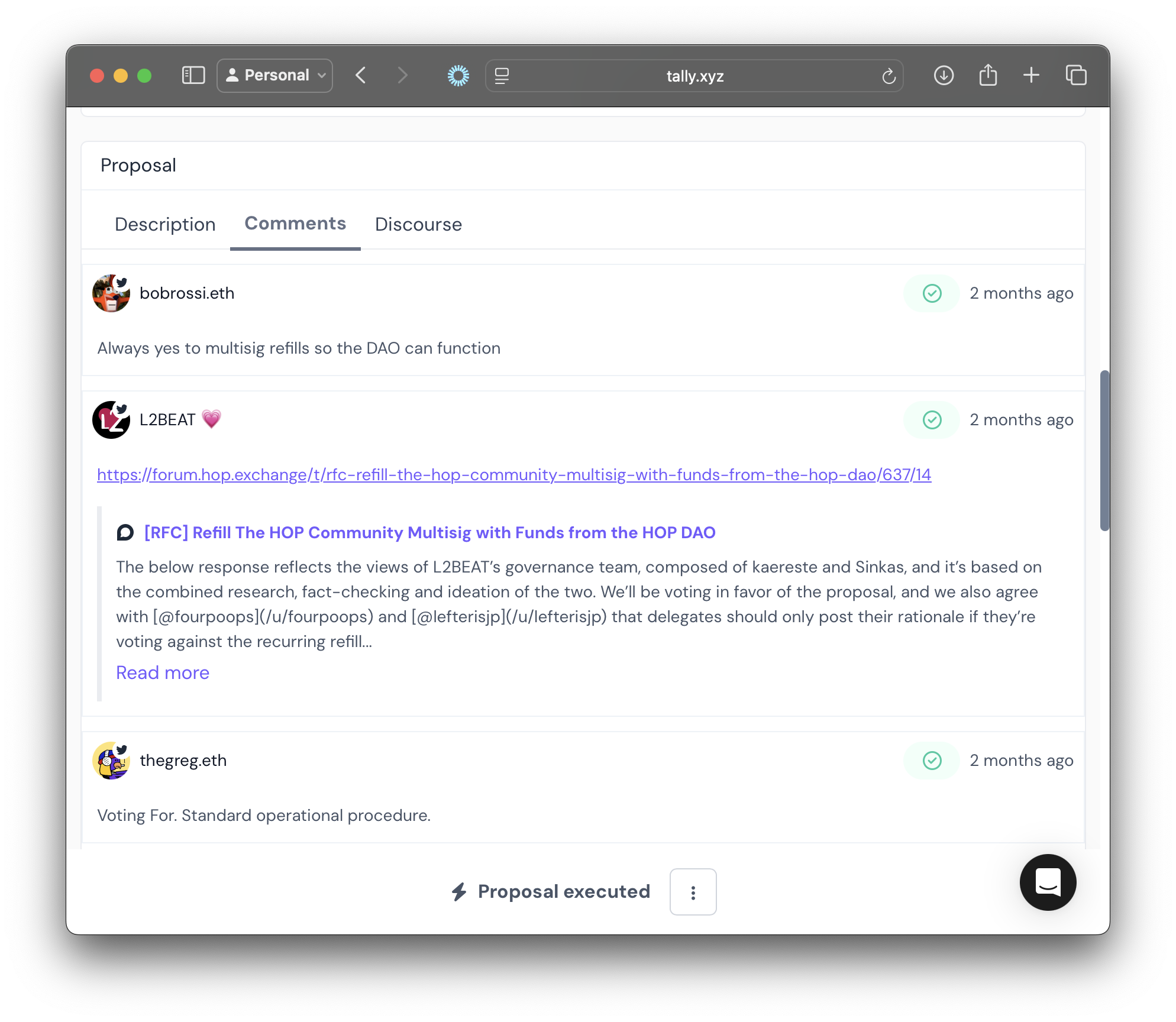Click the page vertical scrollbar thumb
Image resolution: width=1176 pixels, height=1022 pixels.
click(1104, 451)
